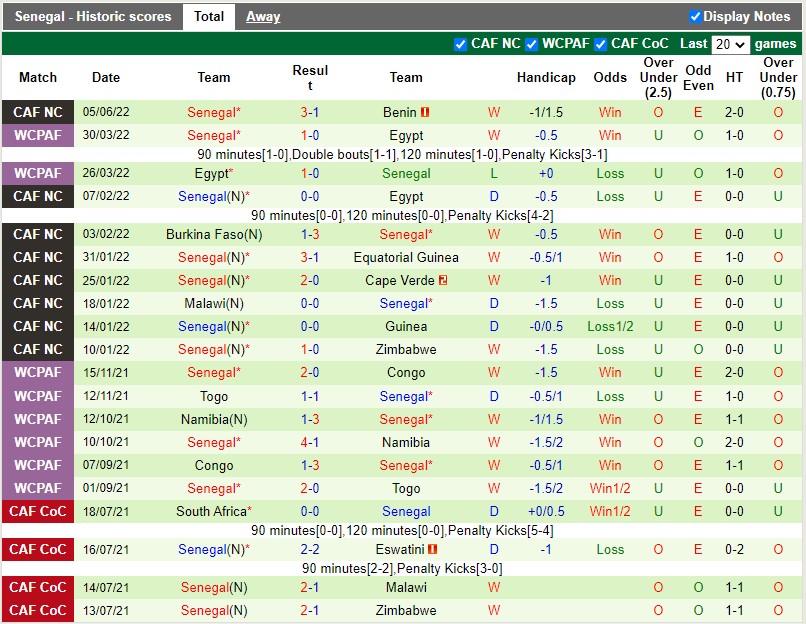The image size is (806, 624).
Task: Click the CAF CoC label in 18/07/21 row
Action: click(38, 511)
